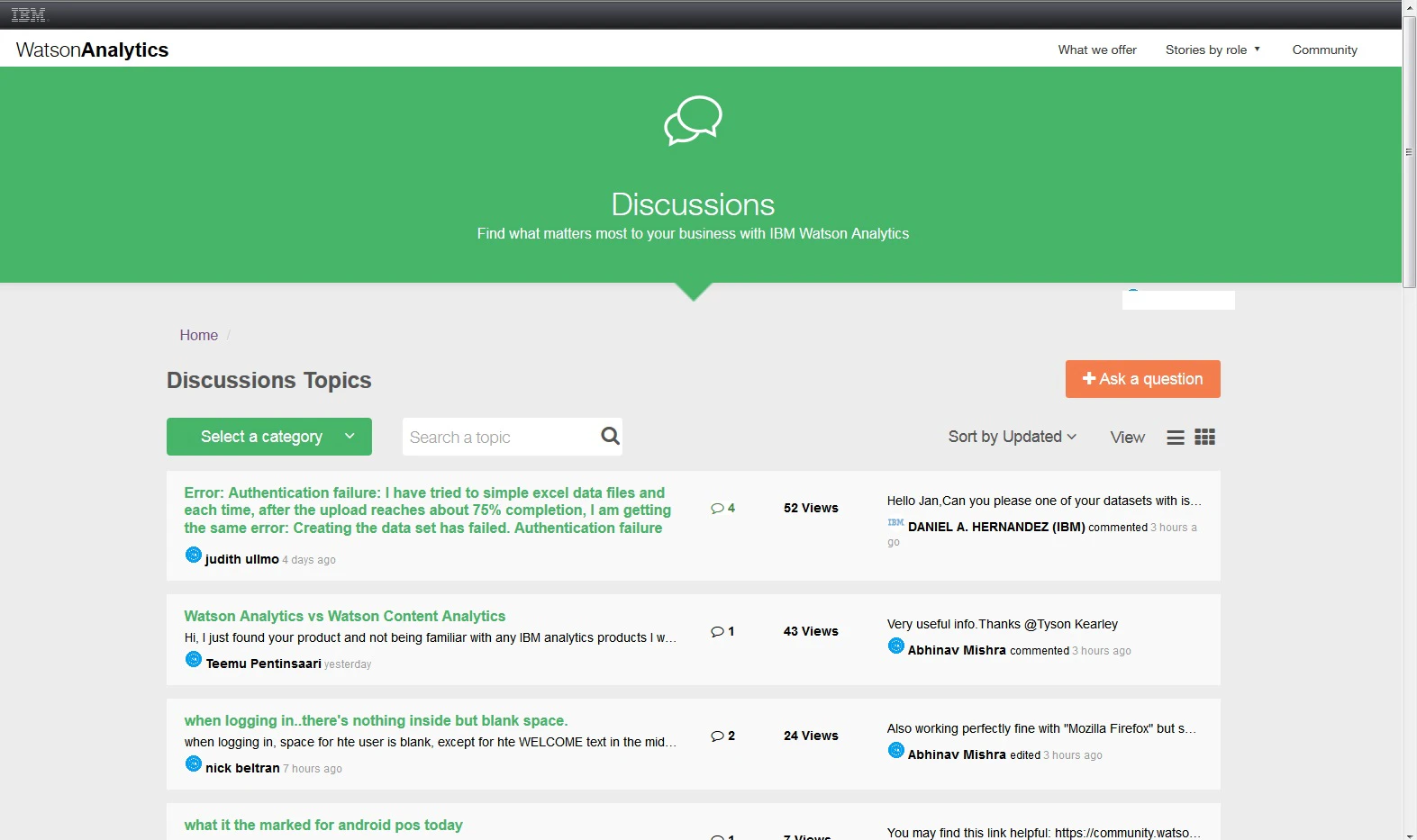Open the blank space when logging in topic
This screenshot has height=840, width=1417.
point(376,720)
